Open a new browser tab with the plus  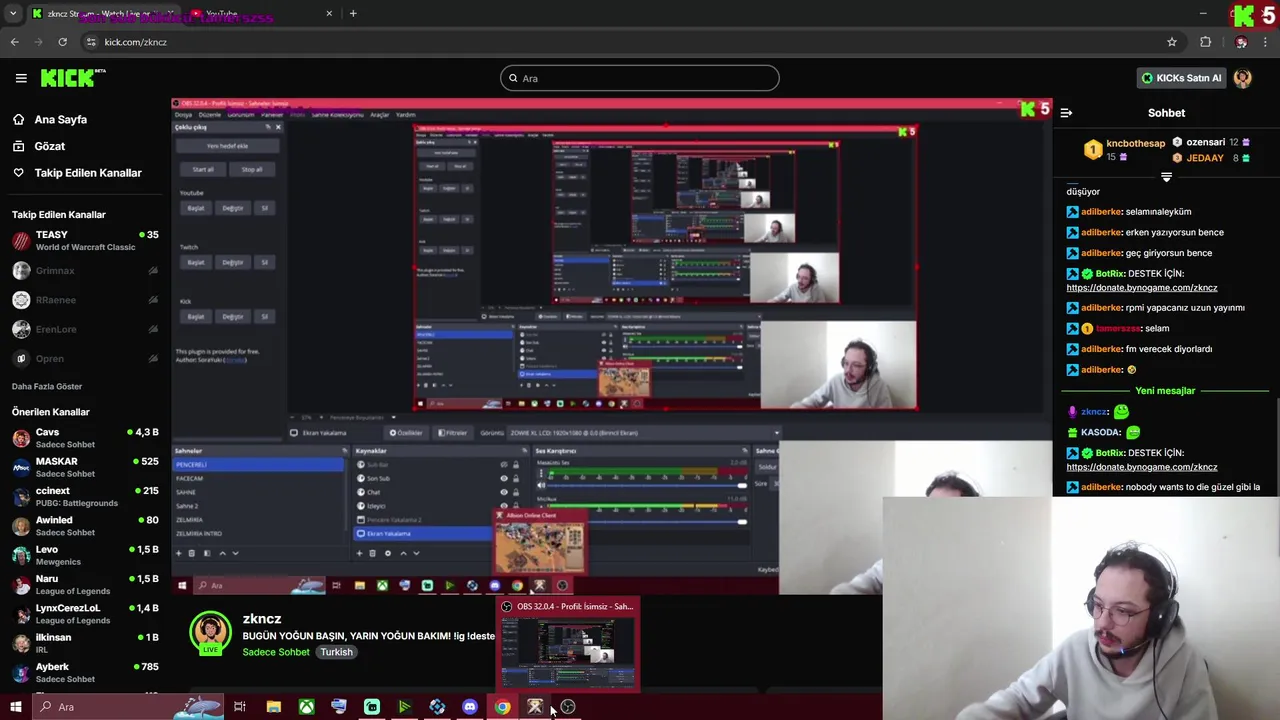tap(353, 13)
